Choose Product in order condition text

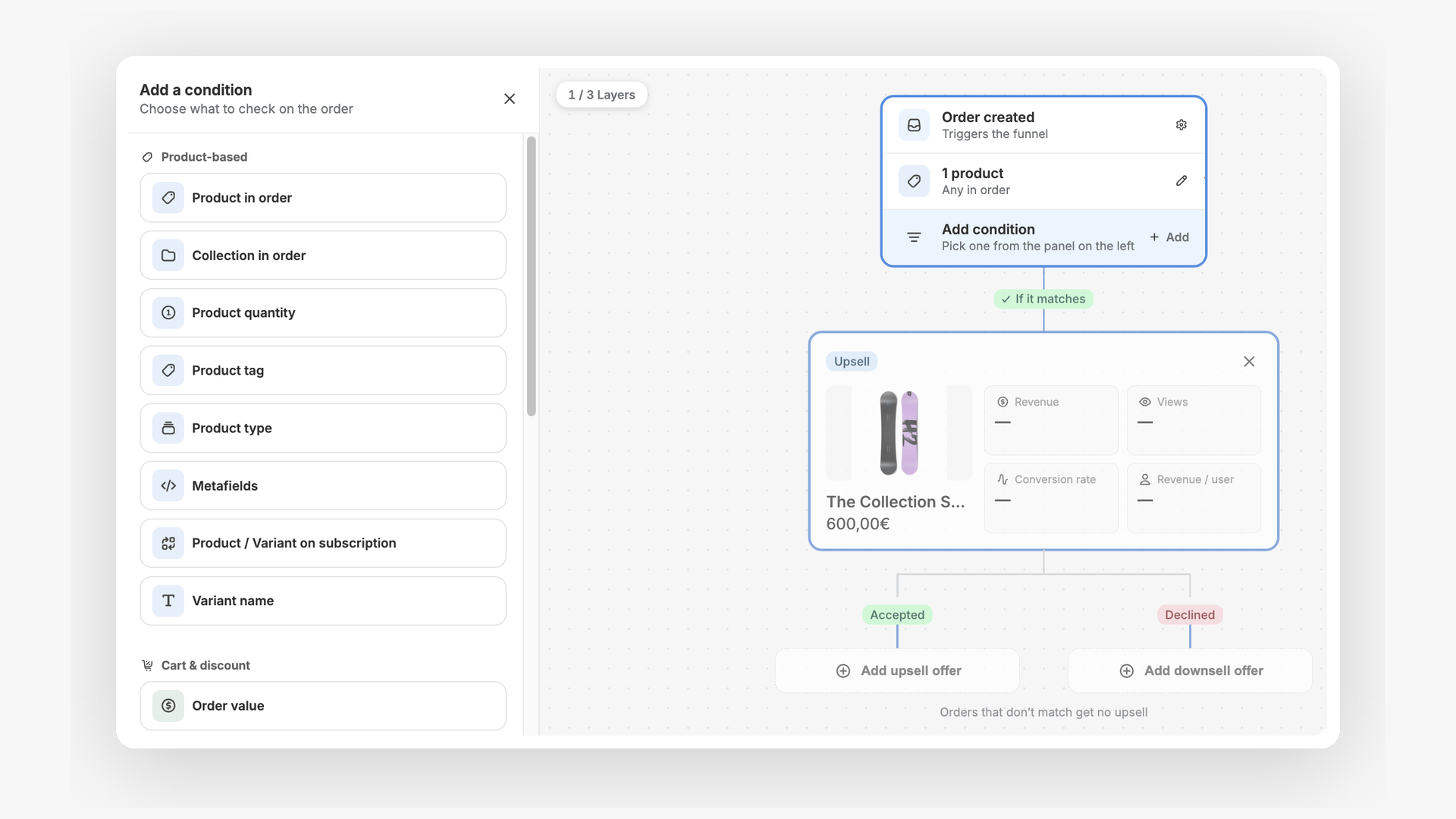click(x=242, y=198)
